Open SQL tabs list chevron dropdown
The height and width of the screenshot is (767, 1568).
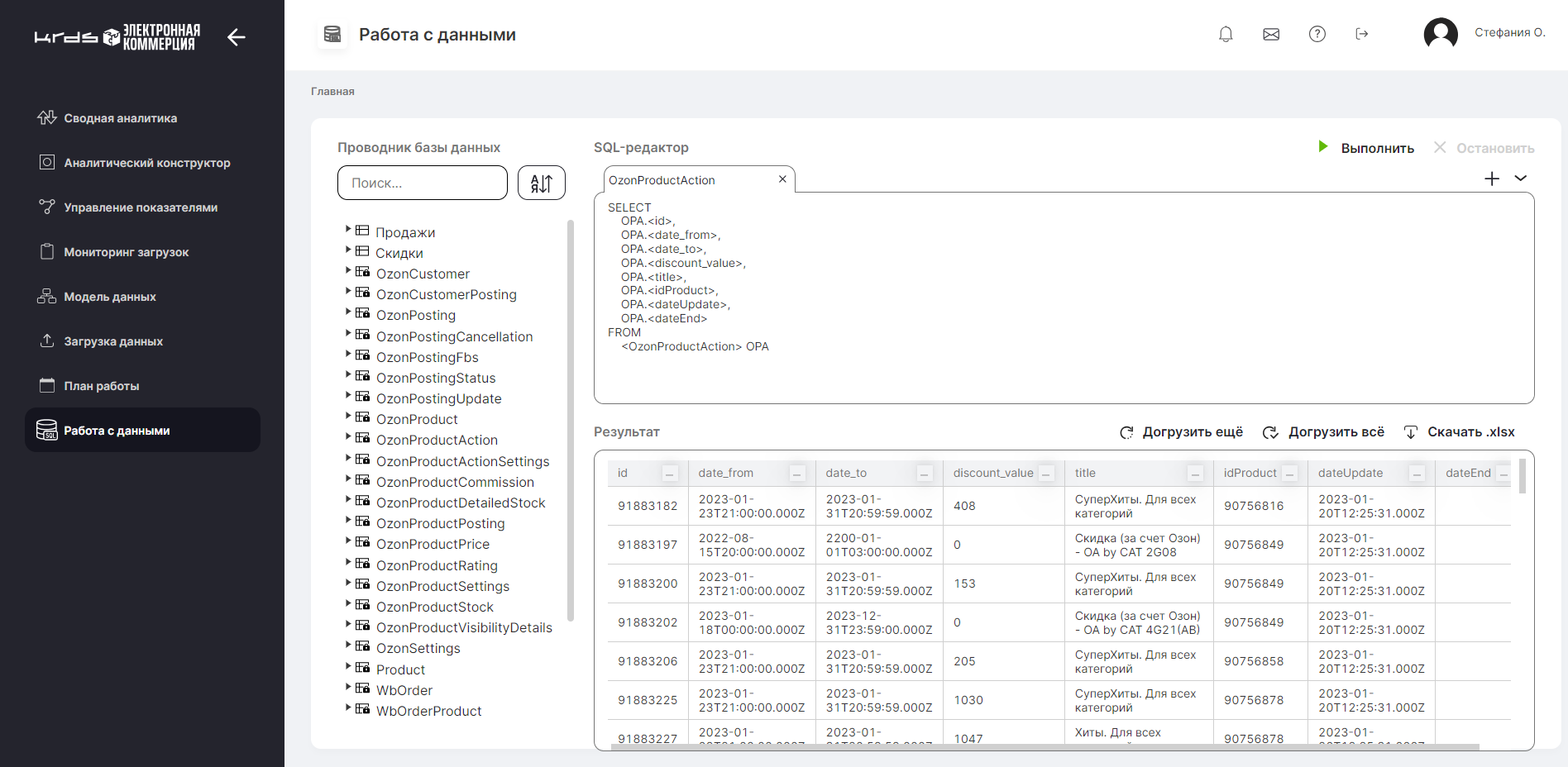tap(1520, 179)
